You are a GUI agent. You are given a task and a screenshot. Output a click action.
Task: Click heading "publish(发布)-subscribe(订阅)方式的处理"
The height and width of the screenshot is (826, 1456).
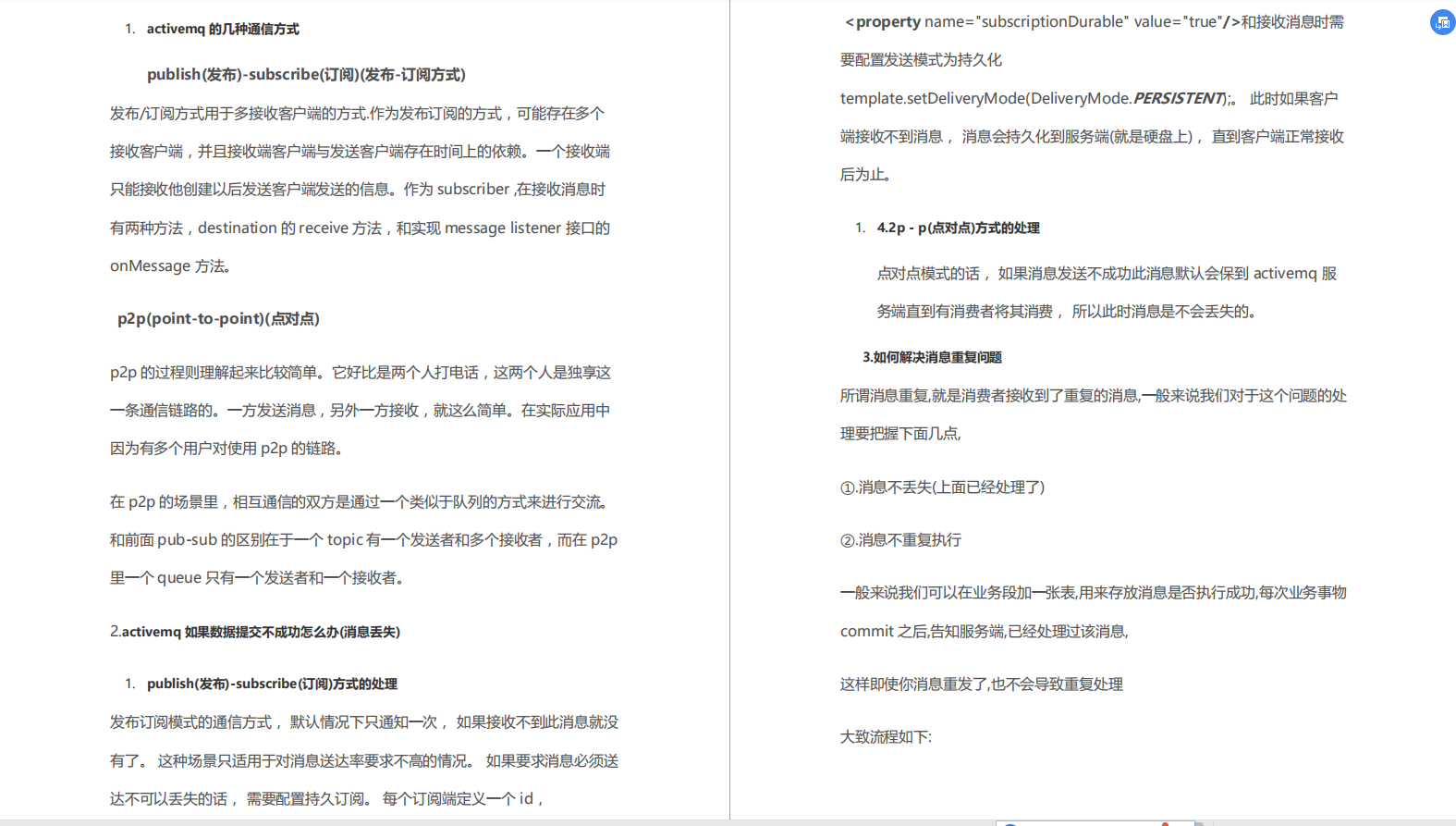click(272, 684)
